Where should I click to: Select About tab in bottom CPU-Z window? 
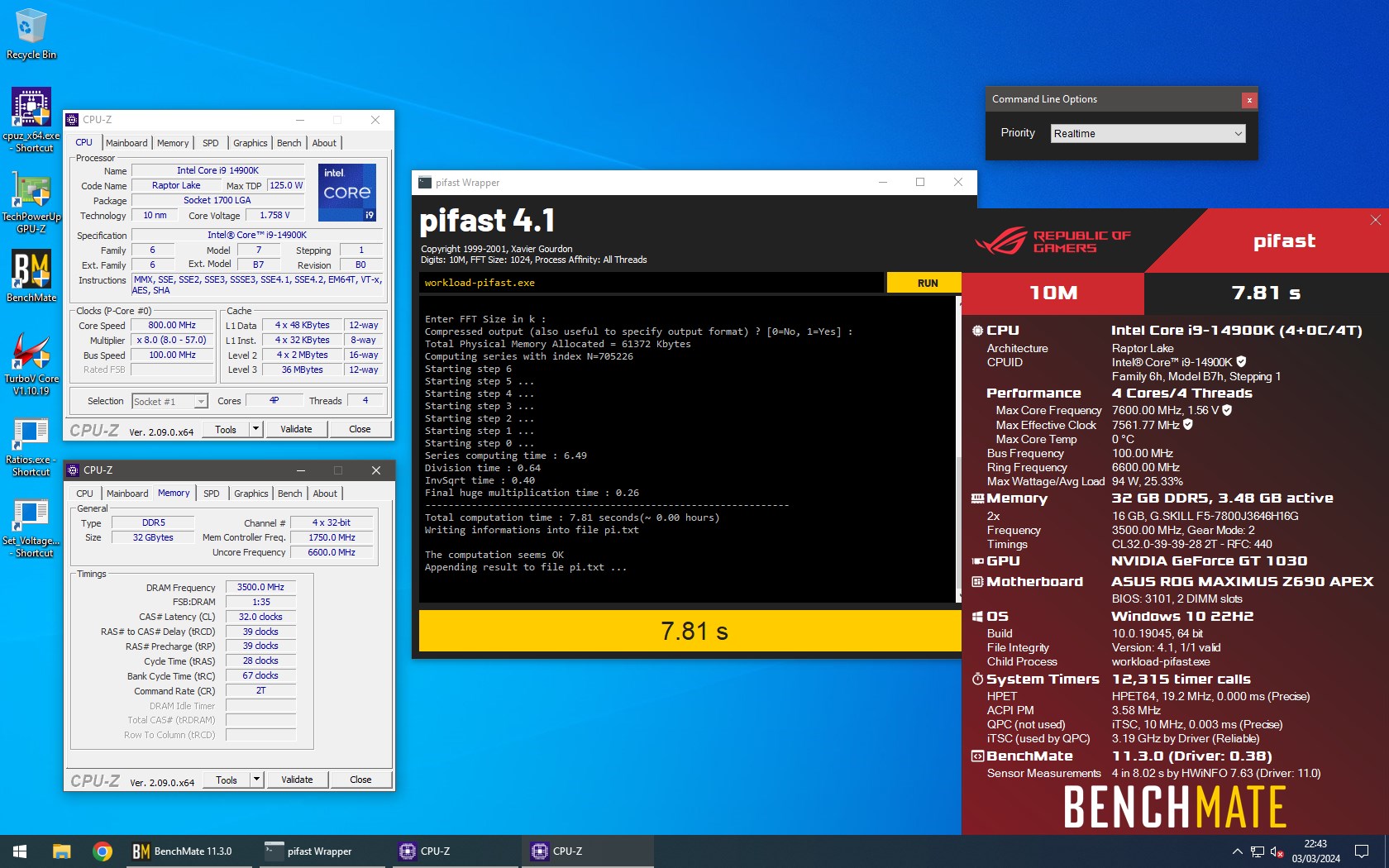coord(325,494)
